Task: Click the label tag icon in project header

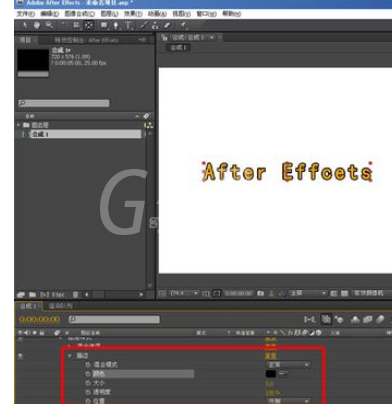Action: tap(146, 116)
